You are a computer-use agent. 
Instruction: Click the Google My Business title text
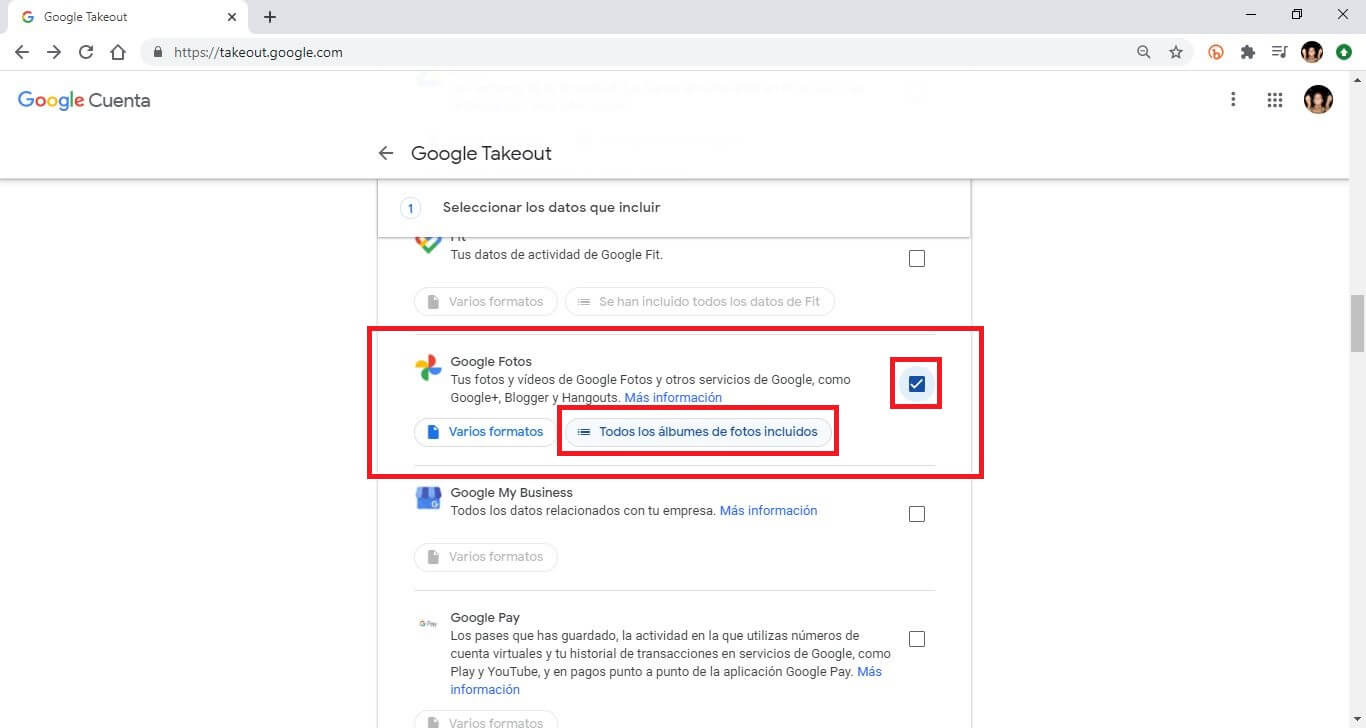(511, 493)
